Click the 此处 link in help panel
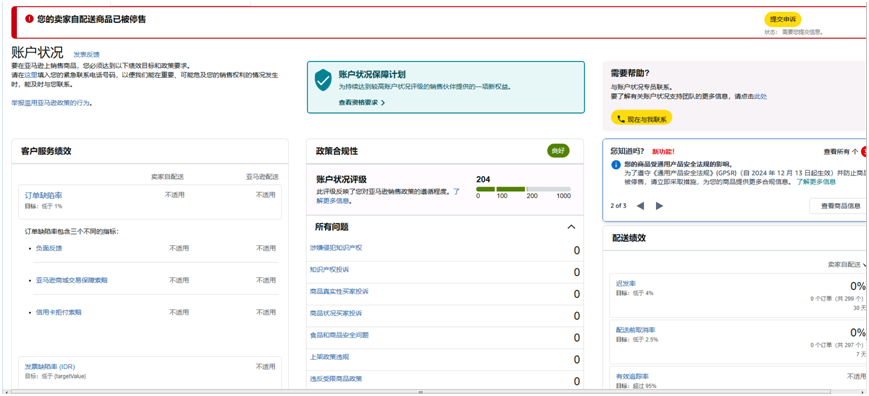This screenshot has height=396, width=869. pos(760,96)
